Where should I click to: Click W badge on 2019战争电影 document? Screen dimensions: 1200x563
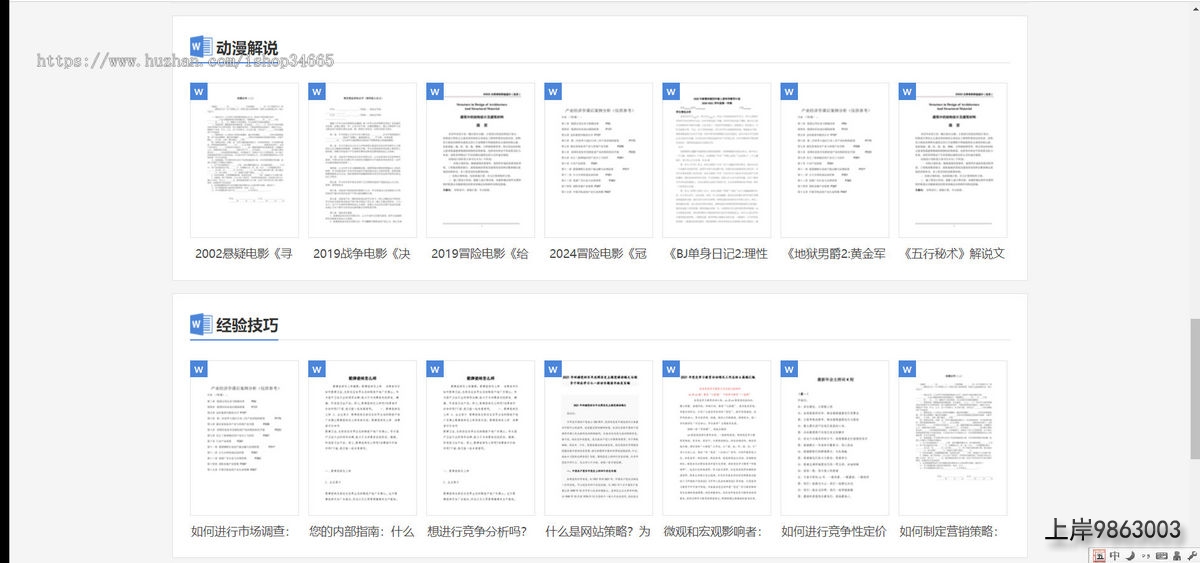click(316, 92)
